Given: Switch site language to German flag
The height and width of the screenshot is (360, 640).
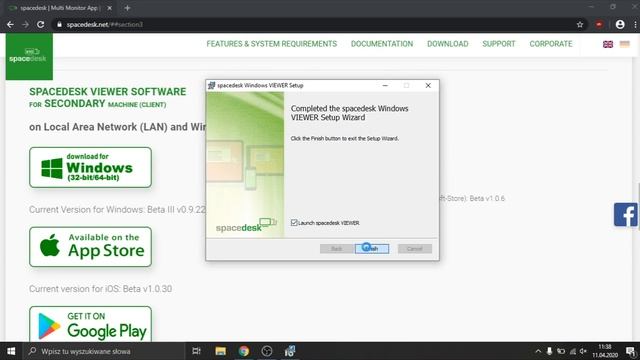Looking at the screenshot, I should pos(624,44).
